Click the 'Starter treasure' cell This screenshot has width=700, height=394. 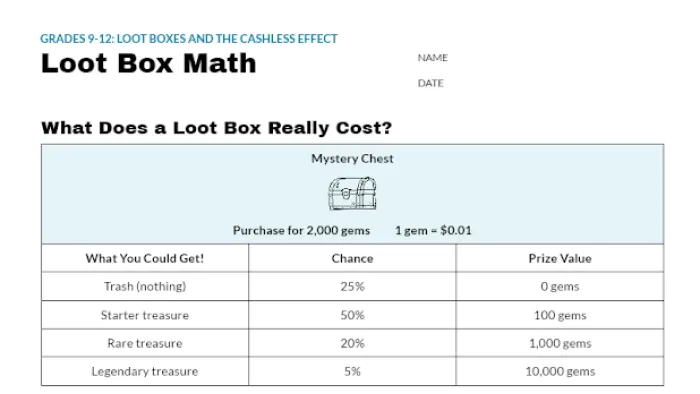click(145, 315)
